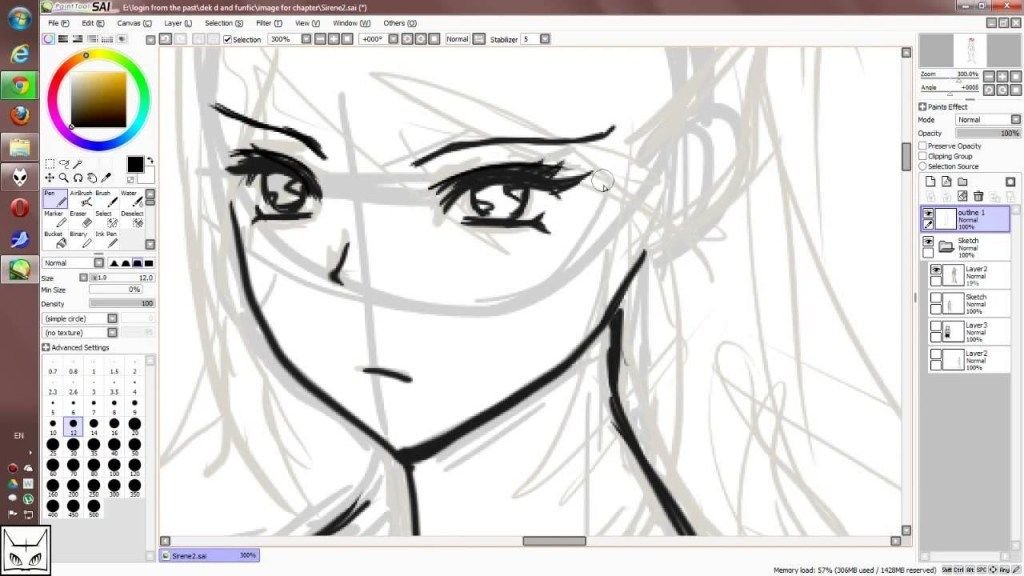
Task: Create a new layer folder
Action: [962, 182]
